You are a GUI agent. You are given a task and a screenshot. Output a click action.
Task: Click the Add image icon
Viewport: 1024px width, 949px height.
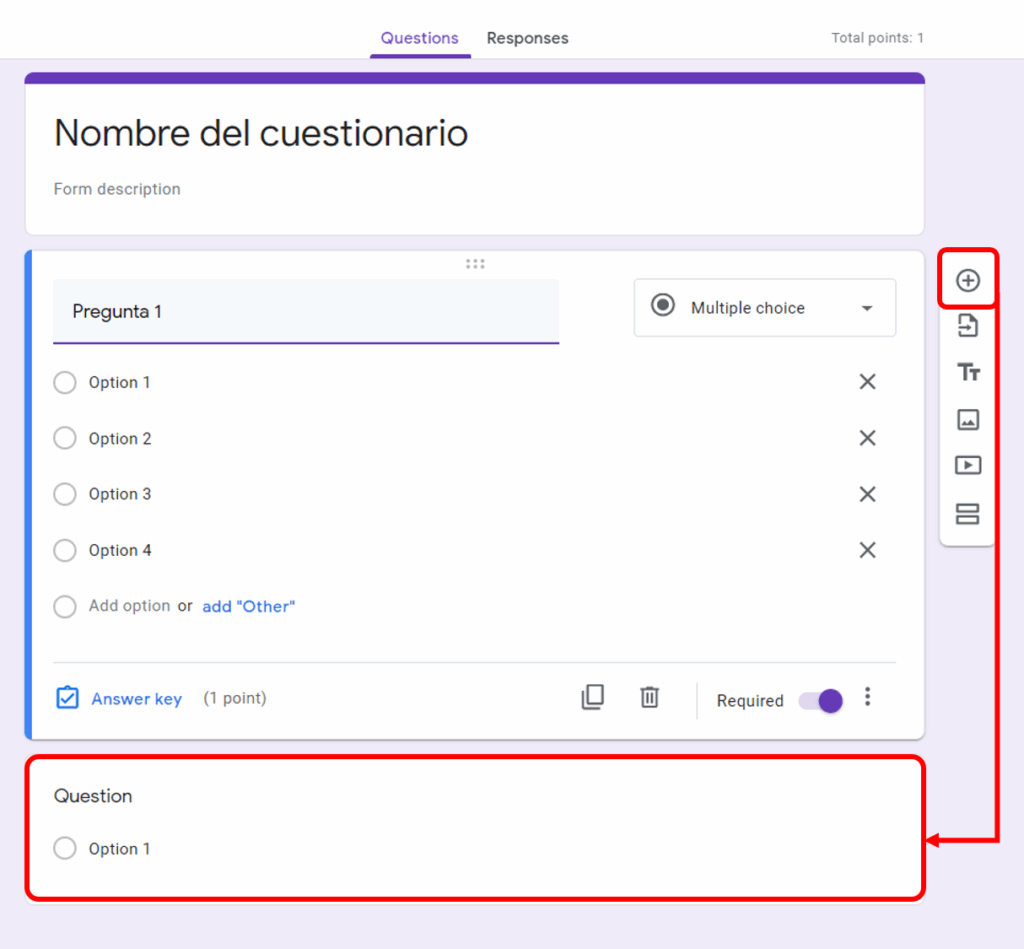(967, 420)
